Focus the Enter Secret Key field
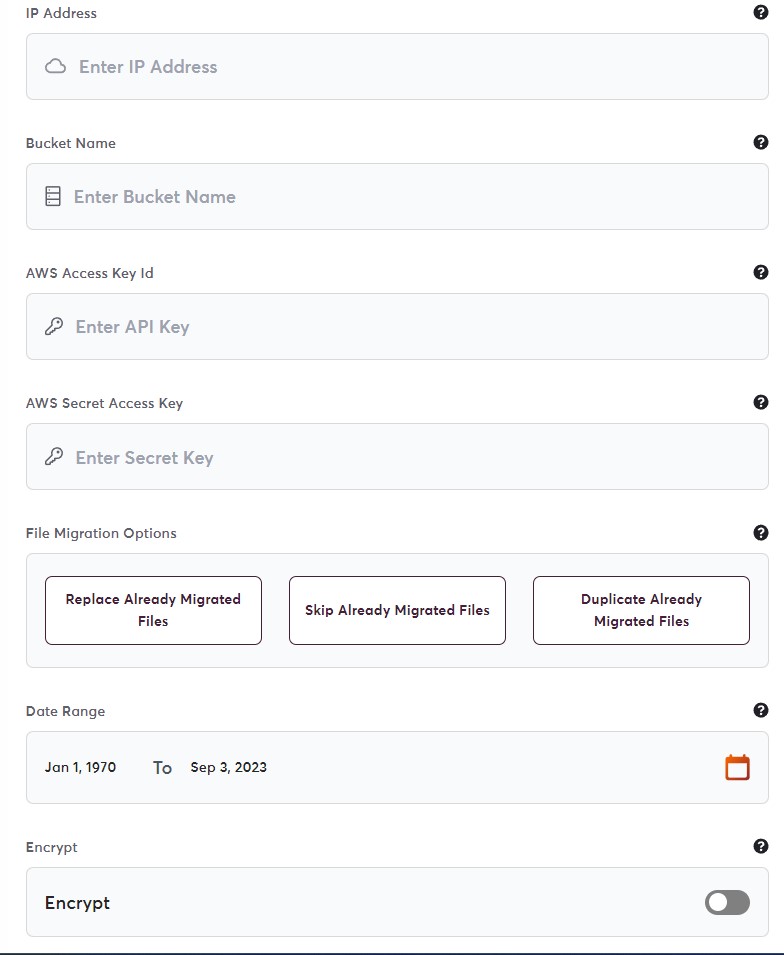This screenshot has width=784, height=955. (x=400, y=458)
